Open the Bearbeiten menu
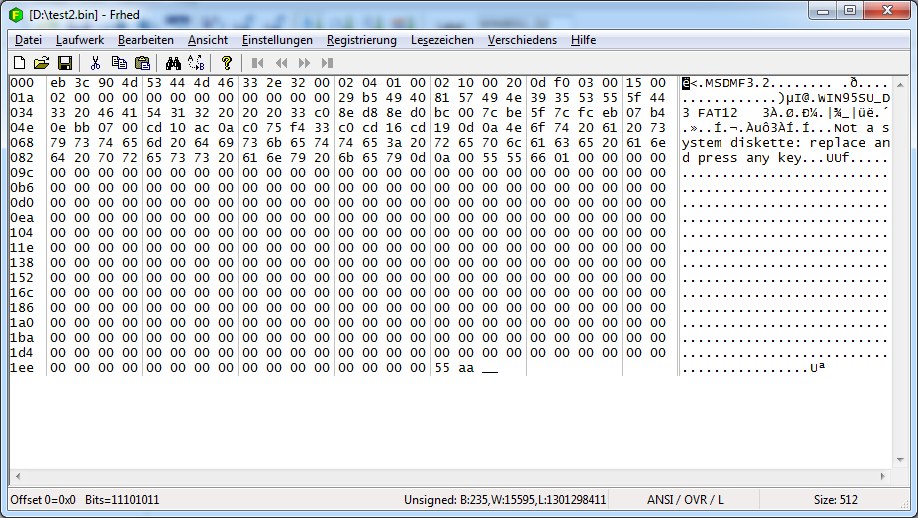 pos(145,40)
